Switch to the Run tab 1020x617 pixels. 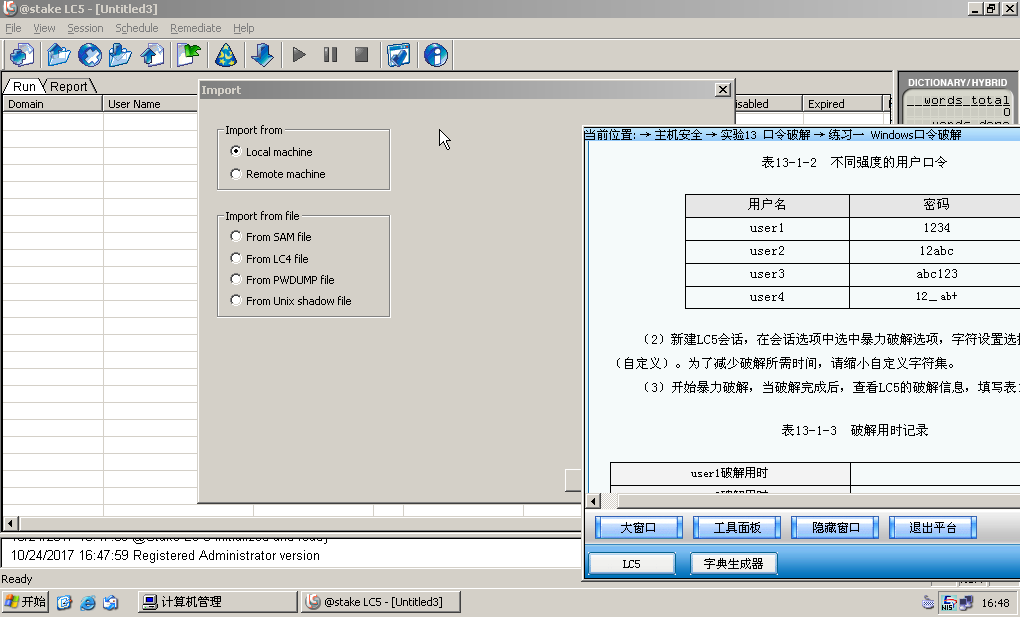tap(24, 87)
